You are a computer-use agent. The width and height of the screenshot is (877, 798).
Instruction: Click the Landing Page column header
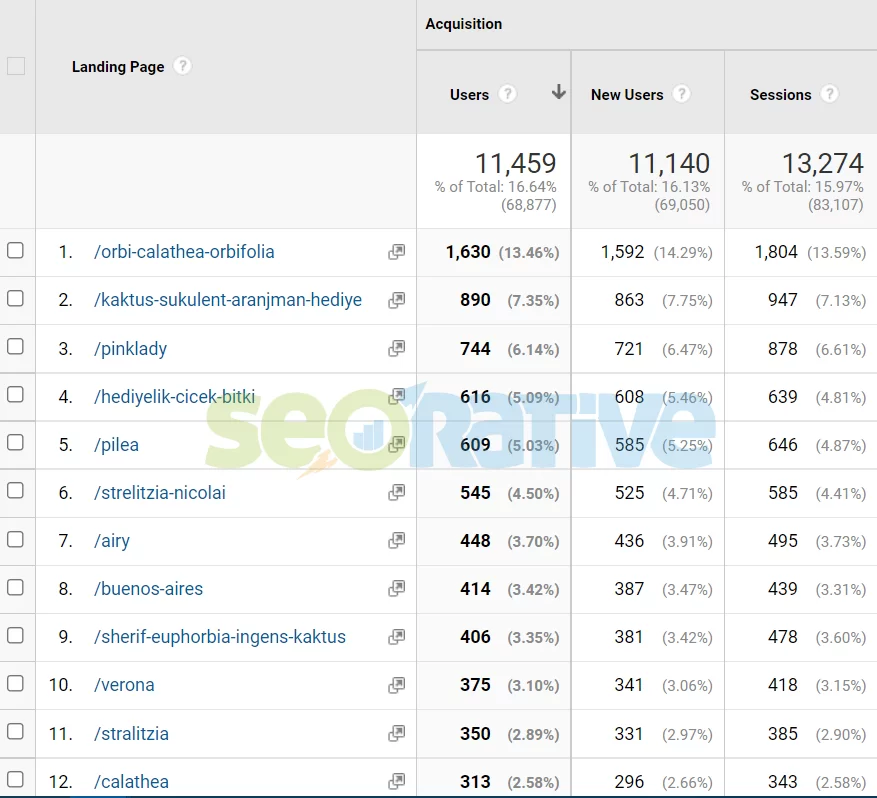118,67
